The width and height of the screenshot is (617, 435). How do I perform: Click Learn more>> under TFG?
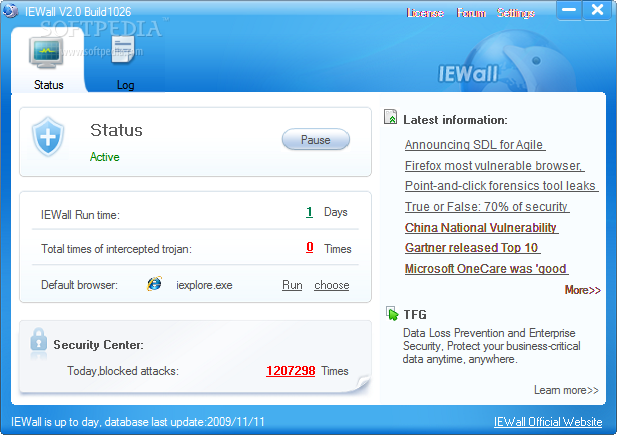click(x=566, y=390)
